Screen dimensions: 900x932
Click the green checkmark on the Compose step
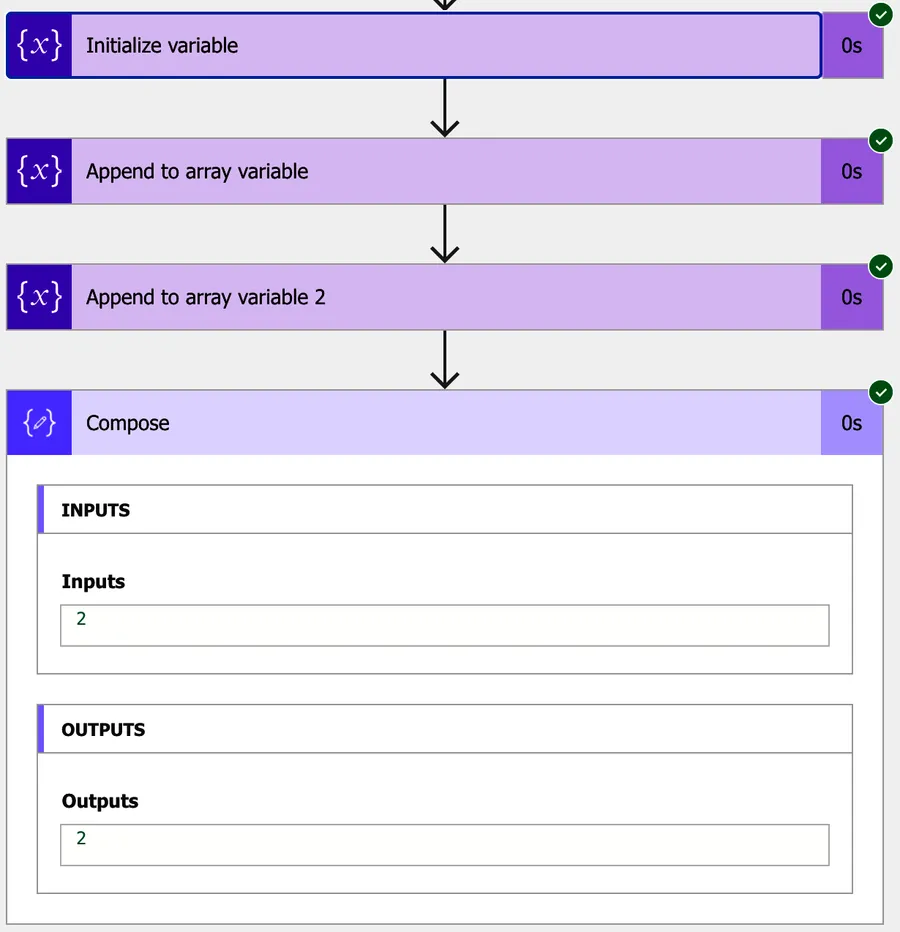click(x=880, y=392)
